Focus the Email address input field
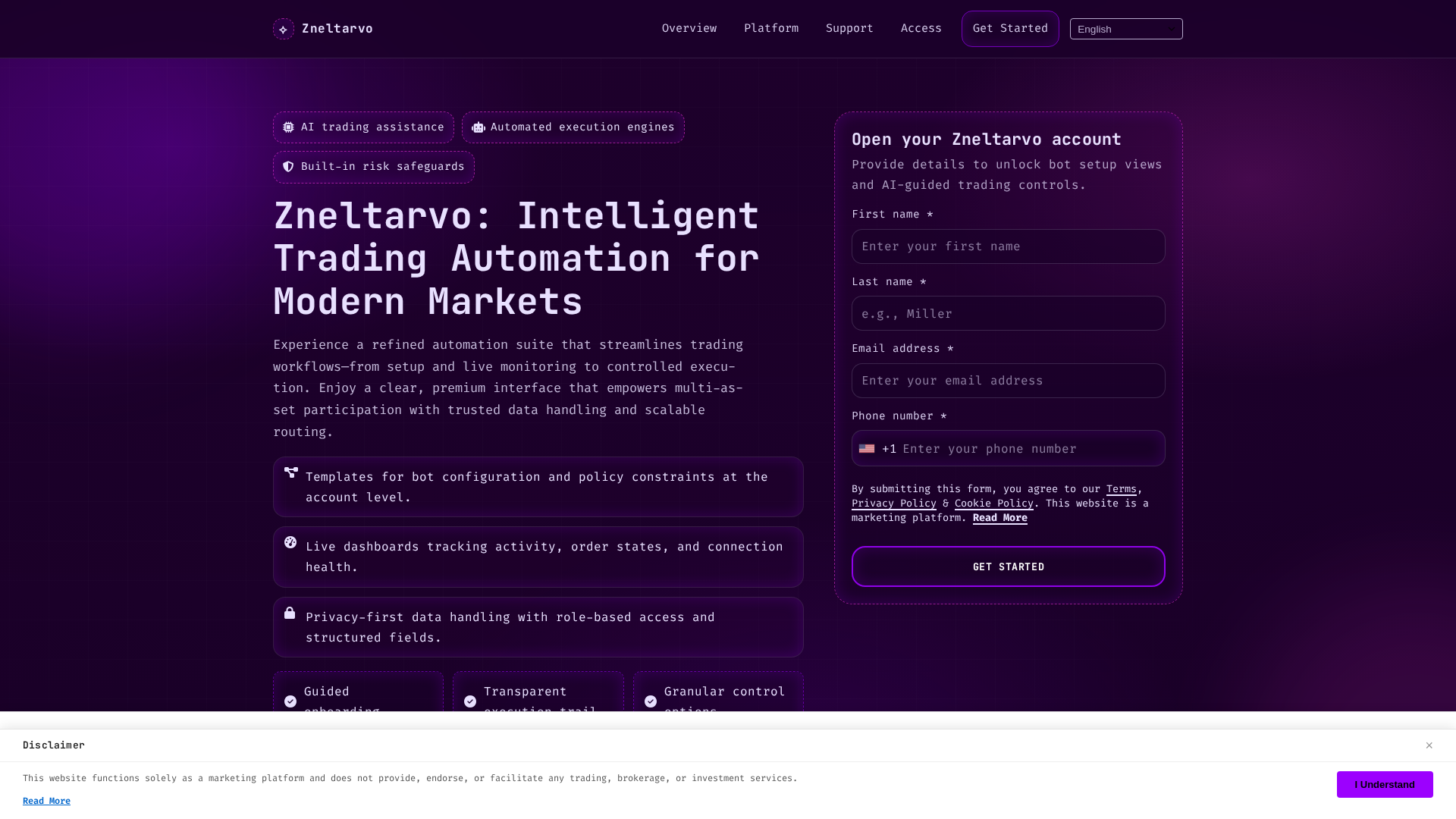The image size is (1456, 819). 1009,381
